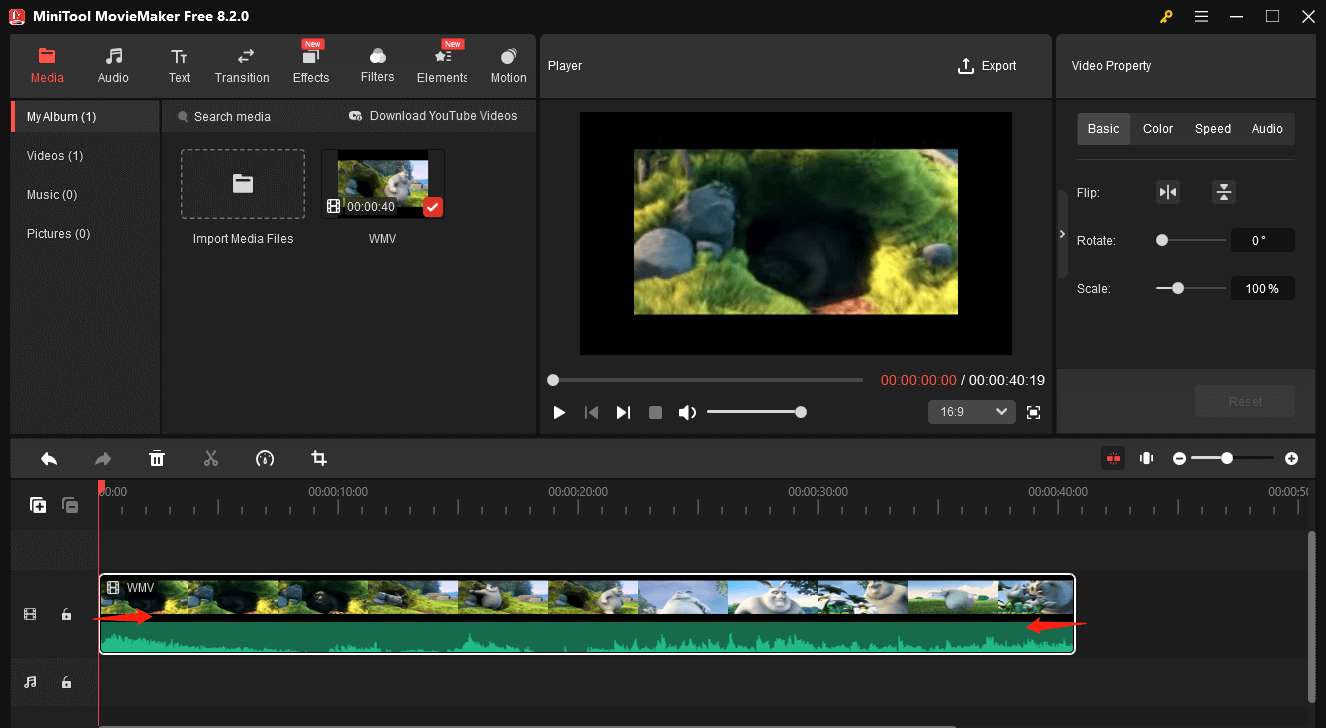This screenshot has width=1326, height=728.
Task: Open the Crop tool
Action: click(x=319, y=459)
